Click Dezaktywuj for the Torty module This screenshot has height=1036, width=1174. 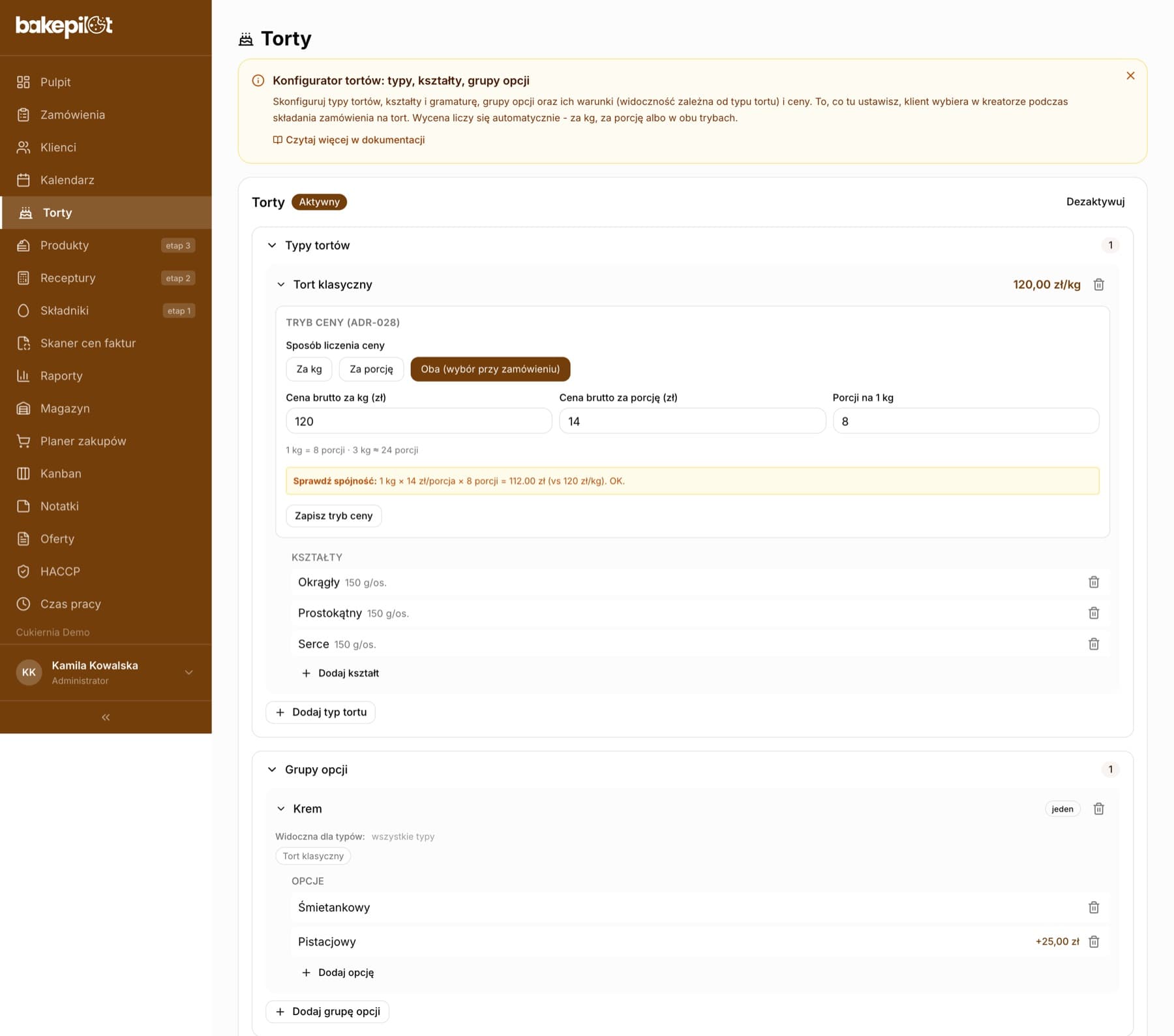pyautogui.click(x=1095, y=202)
